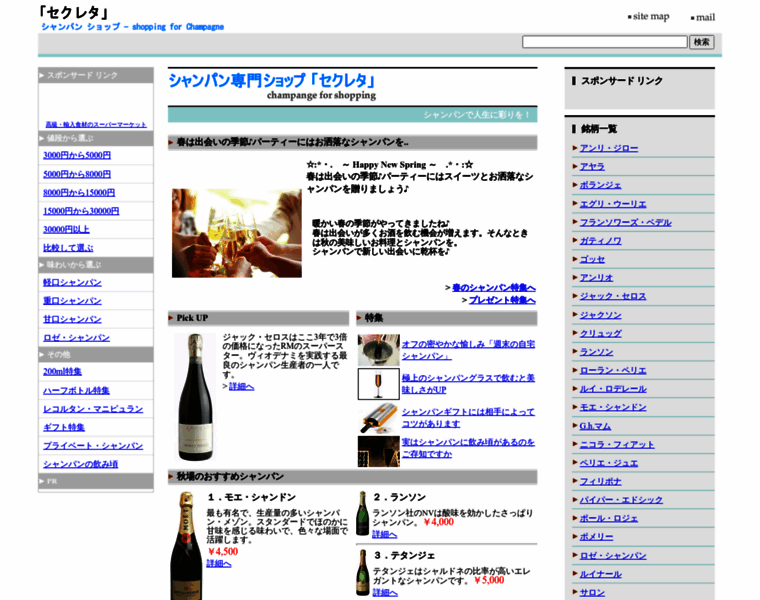Open brand モエ・シャンドン in right list

[x=613, y=407]
